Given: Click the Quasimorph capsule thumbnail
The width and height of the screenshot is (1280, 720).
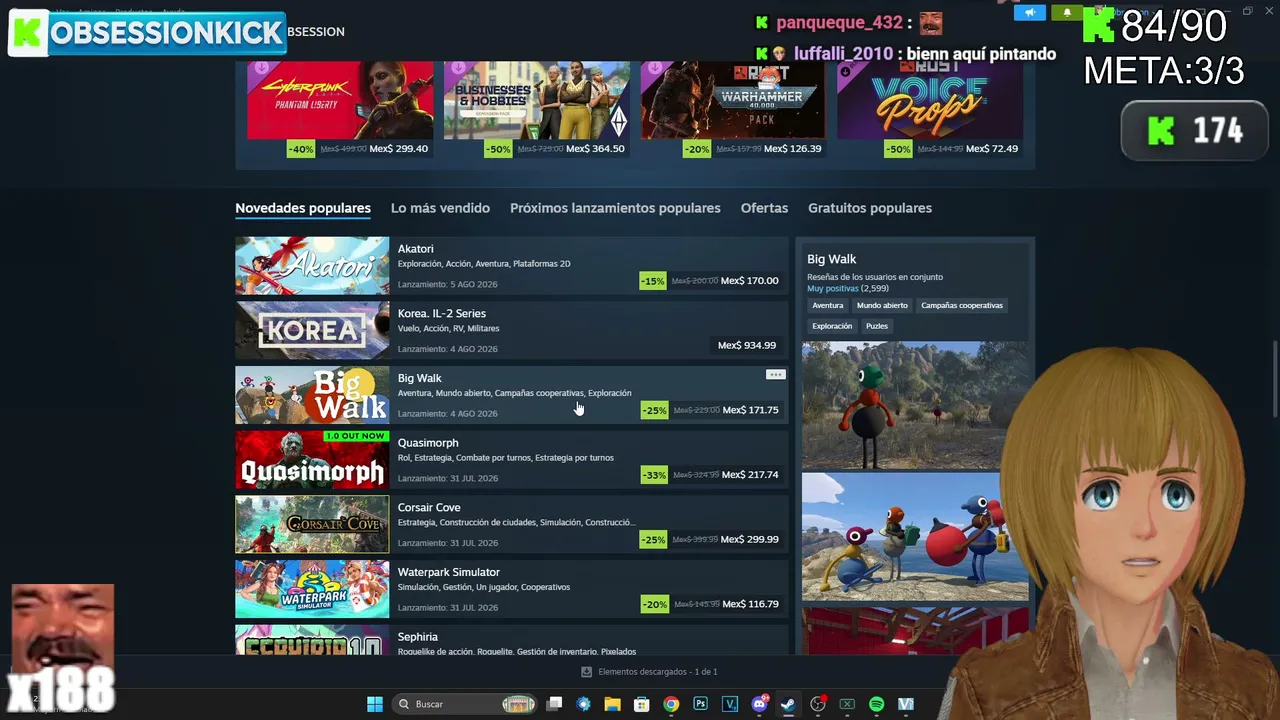Looking at the screenshot, I should pos(312,460).
